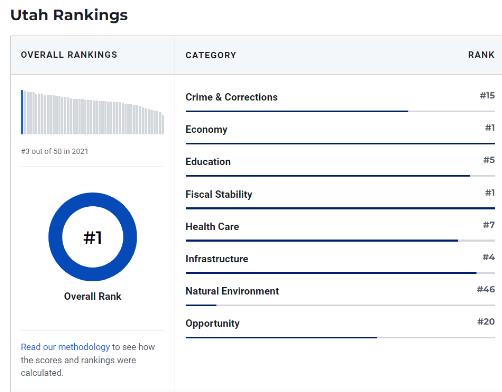Click the highlighted blue bar in histogram
Viewport: 502px width, 392px height.
coord(22,112)
